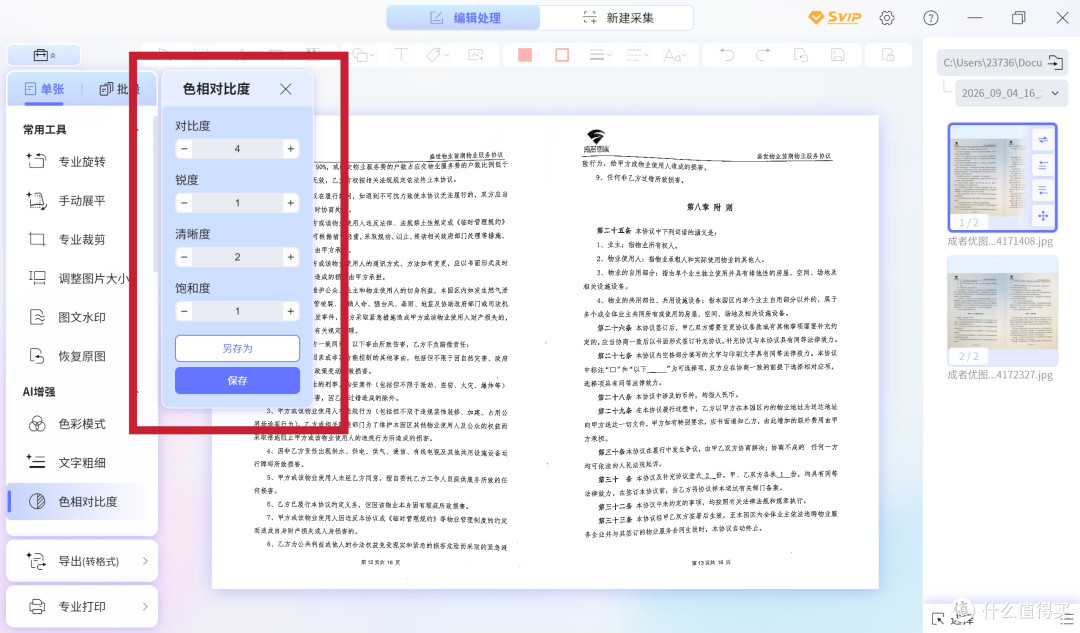
Task: Click the restore file icon beside Redo
Action: [x=800, y=55]
